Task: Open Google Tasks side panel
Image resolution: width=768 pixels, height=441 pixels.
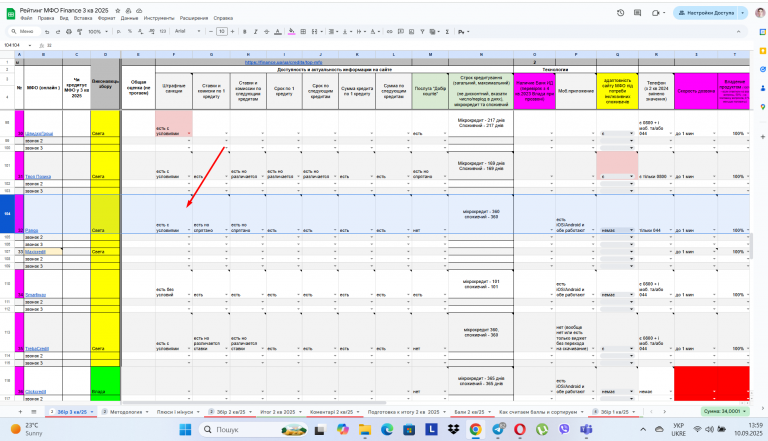Action: coord(763,69)
